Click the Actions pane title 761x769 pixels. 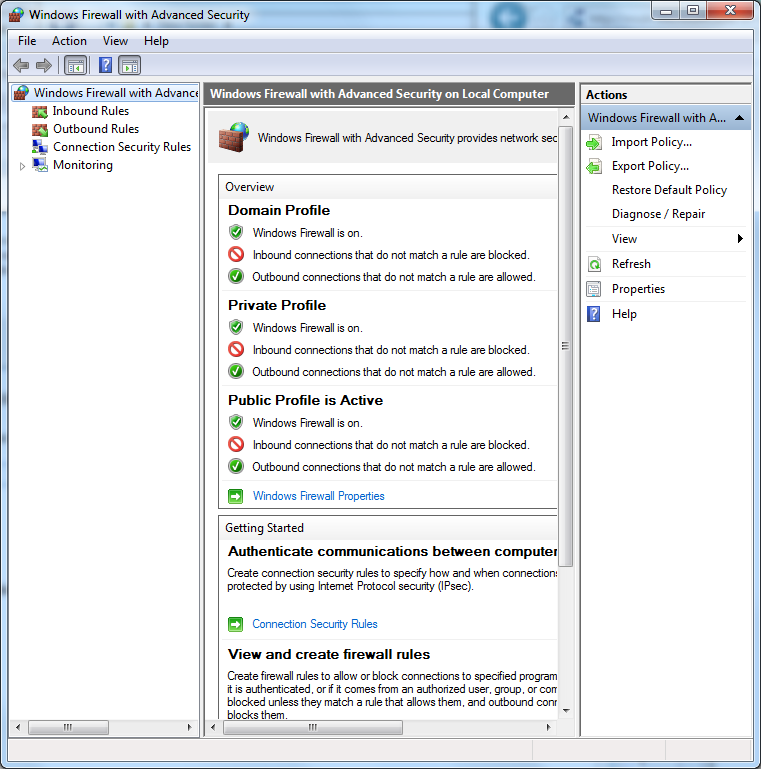click(606, 95)
